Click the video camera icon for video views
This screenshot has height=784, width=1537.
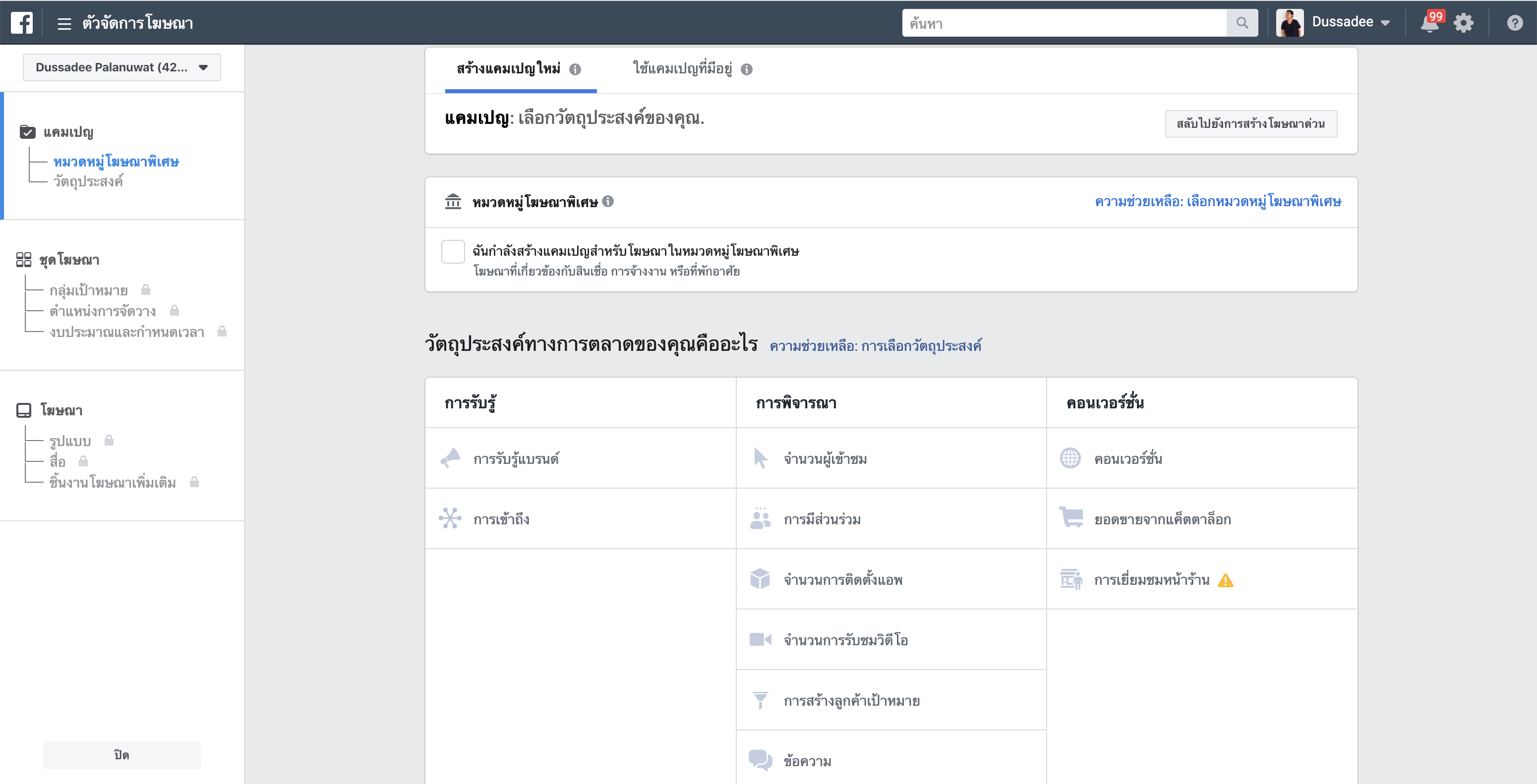[x=761, y=639]
